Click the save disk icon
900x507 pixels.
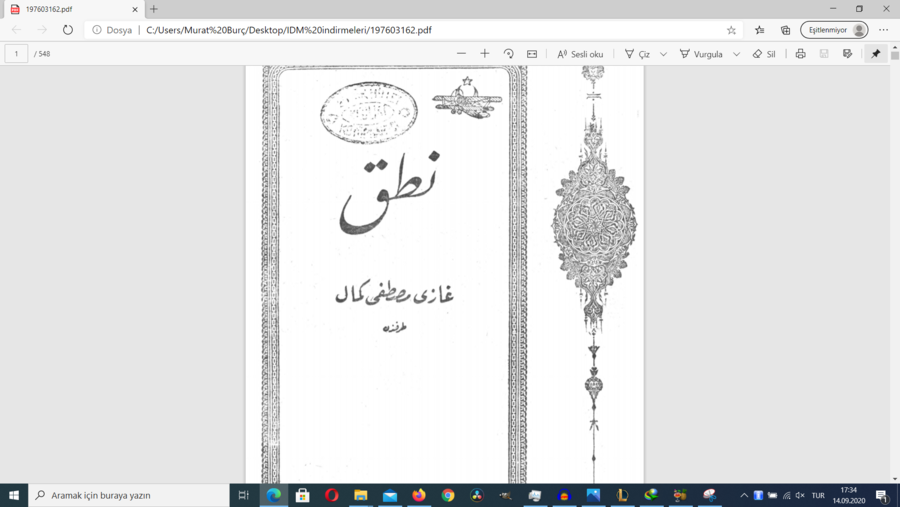click(824, 53)
